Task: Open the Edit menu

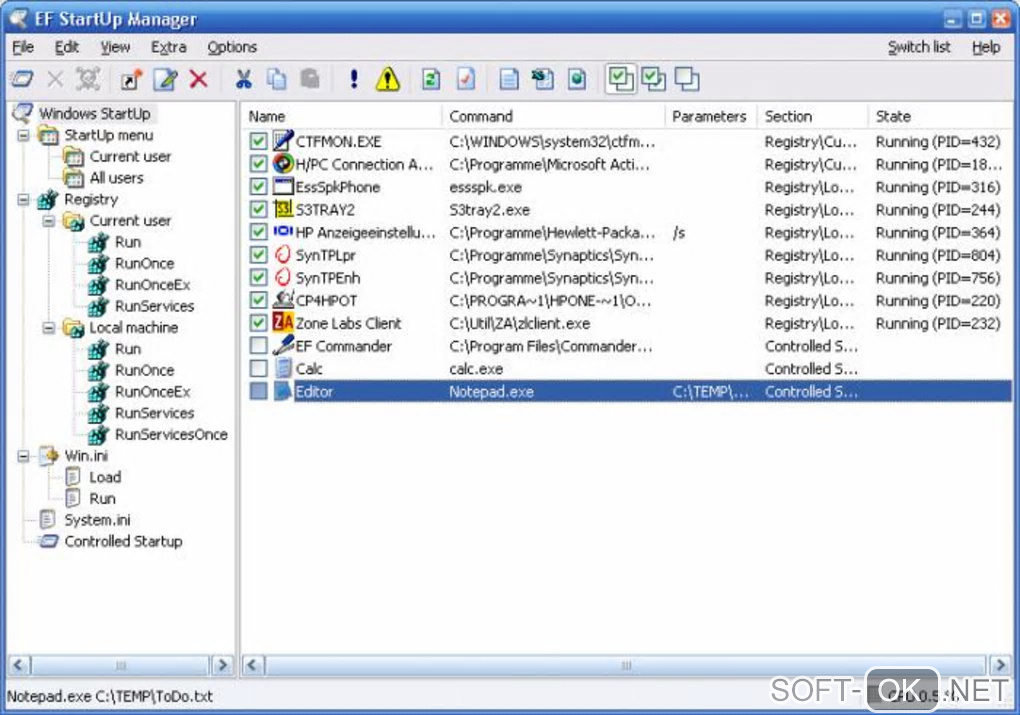Action: (x=66, y=47)
